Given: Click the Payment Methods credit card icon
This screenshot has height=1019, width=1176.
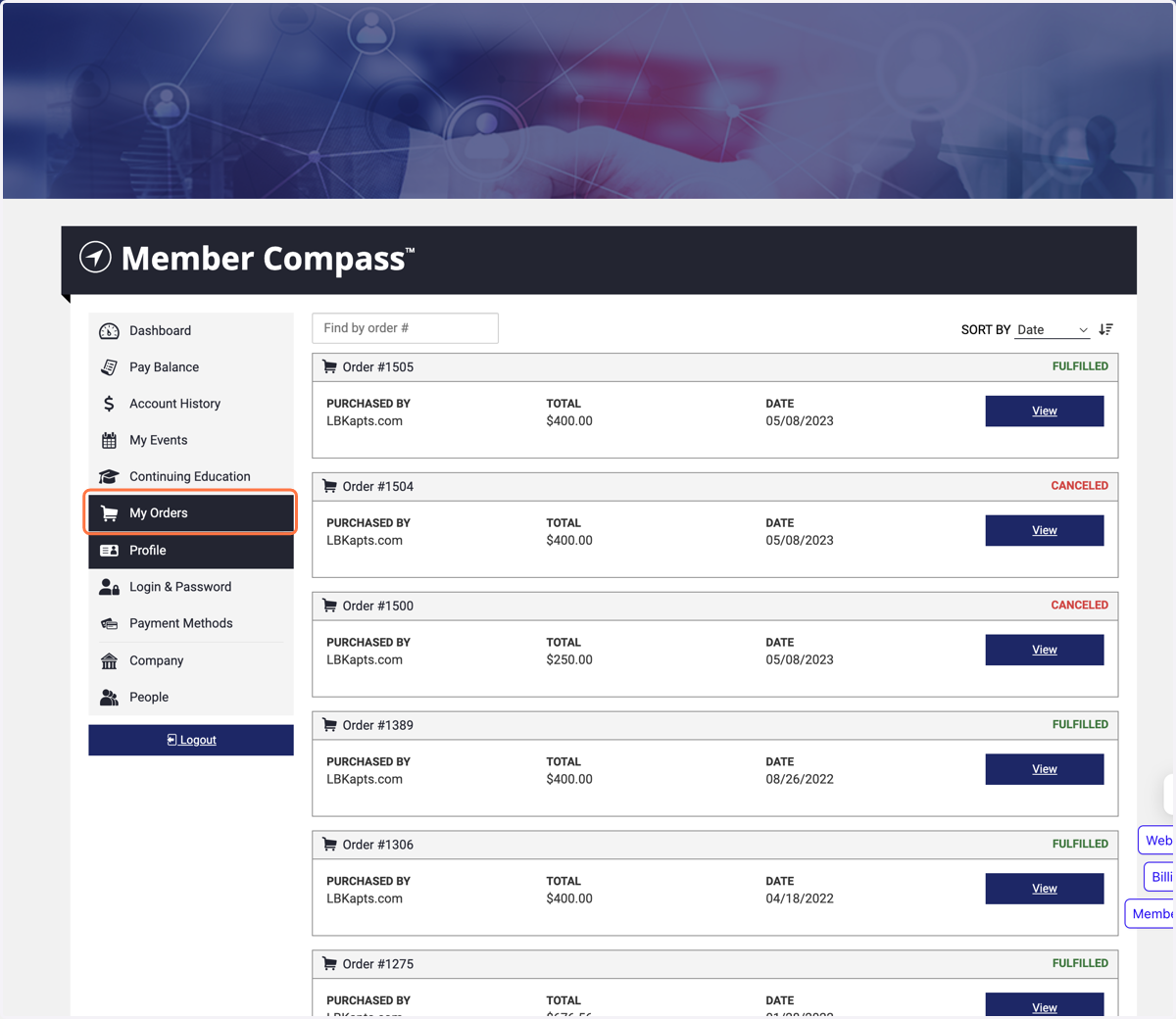Looking at the screenshot, I should [109, 623].
